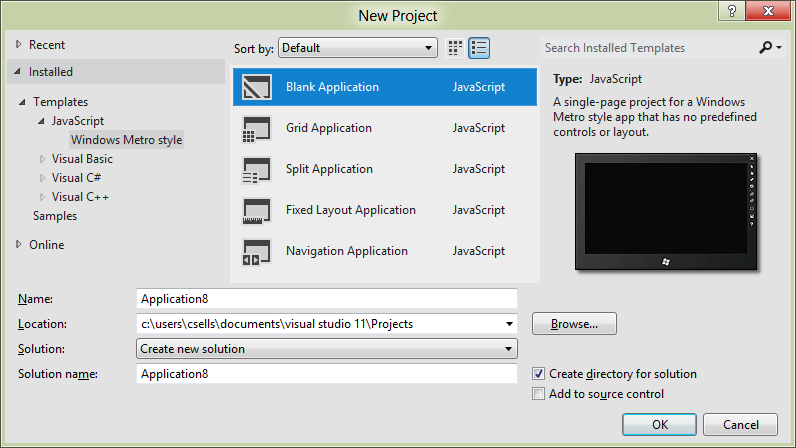Select the Grid Application template row
The width and height of the screenshot is (796, 448).
(x=385, y=128)
